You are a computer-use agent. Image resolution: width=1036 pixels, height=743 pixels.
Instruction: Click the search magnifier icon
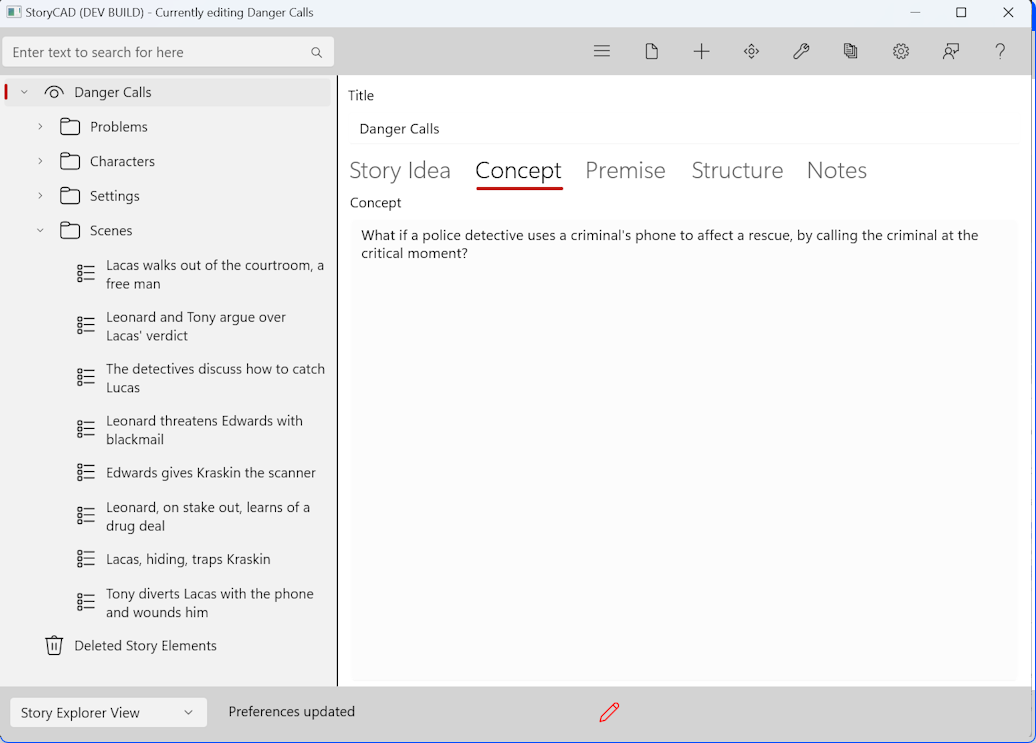coord(316,52)
